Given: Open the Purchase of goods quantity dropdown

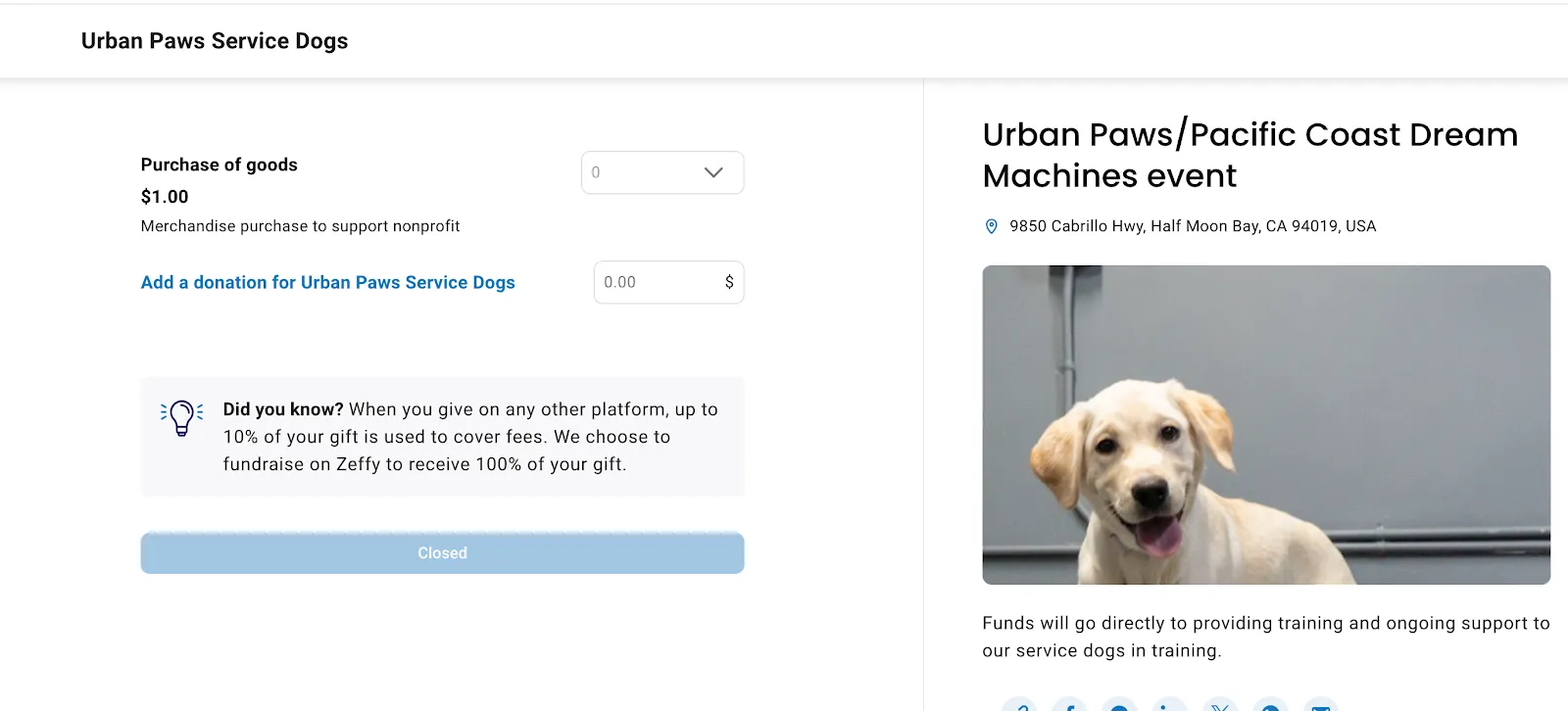Looking at the screenshot, I should coord(662,172).
